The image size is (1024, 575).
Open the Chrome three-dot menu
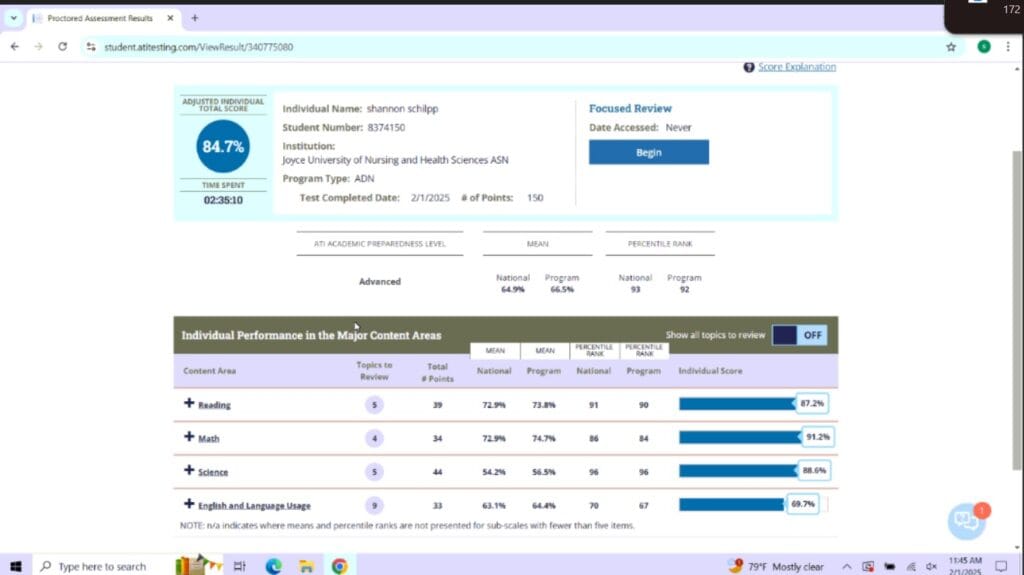point(1008,46)
